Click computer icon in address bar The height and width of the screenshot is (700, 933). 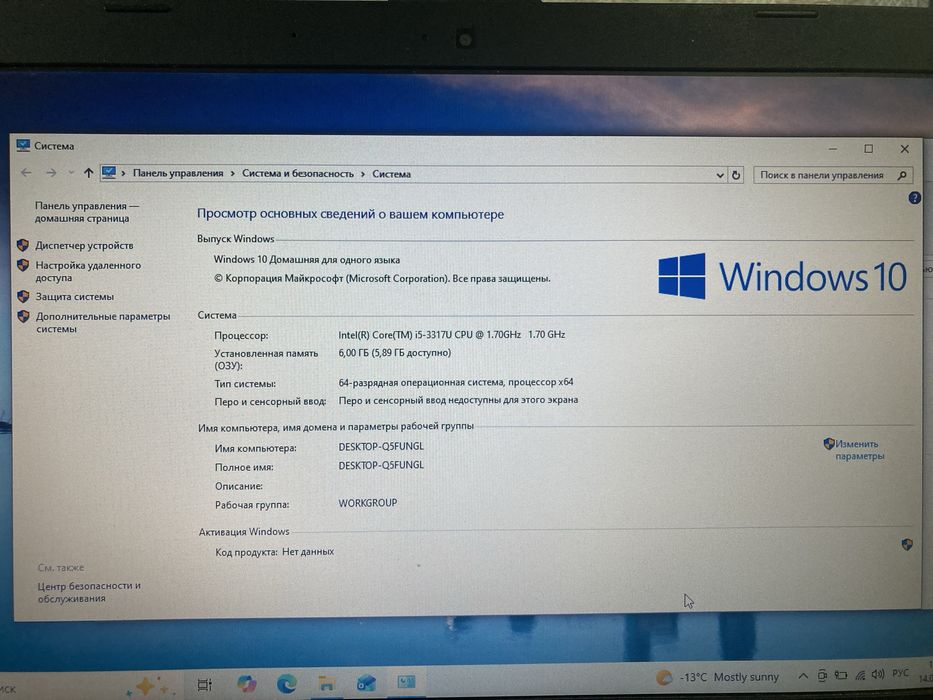pyautogui.click(x=109, y=173)
